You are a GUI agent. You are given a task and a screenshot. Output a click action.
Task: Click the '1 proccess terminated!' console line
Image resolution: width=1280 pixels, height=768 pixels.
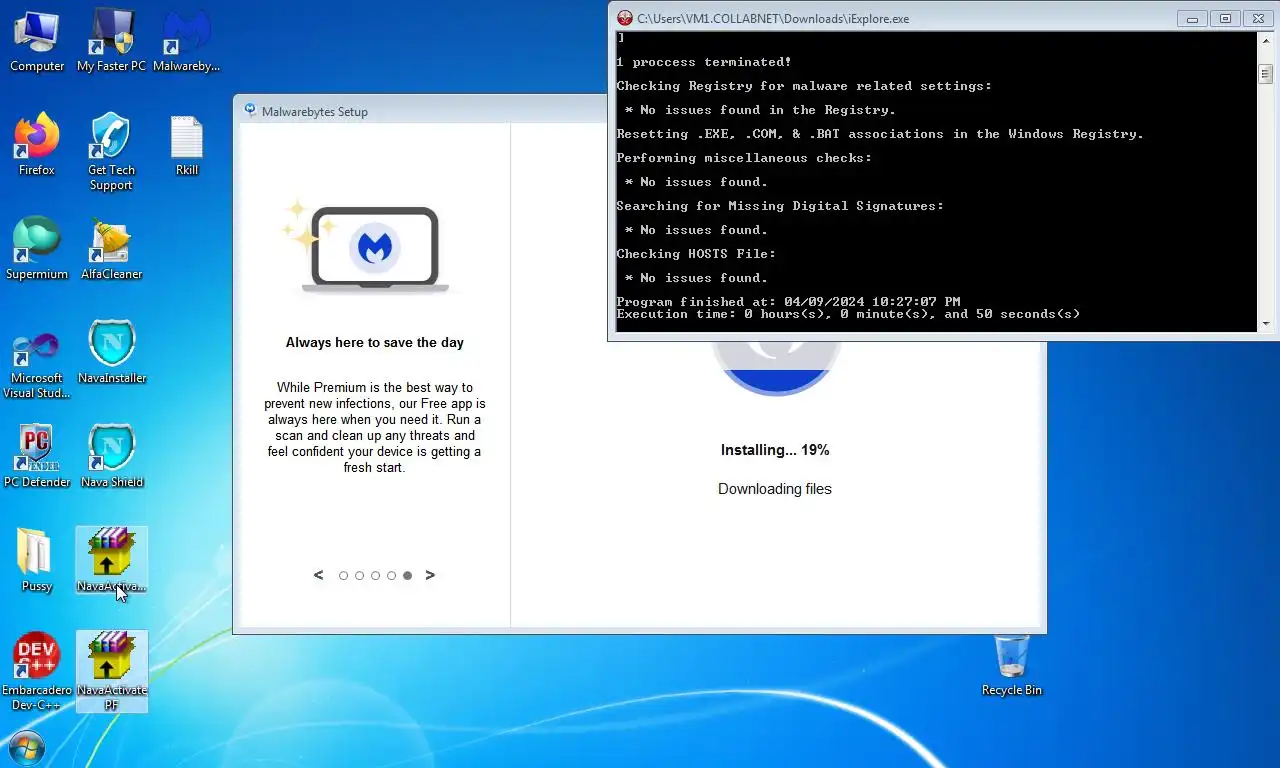click(x=704, y=62)
